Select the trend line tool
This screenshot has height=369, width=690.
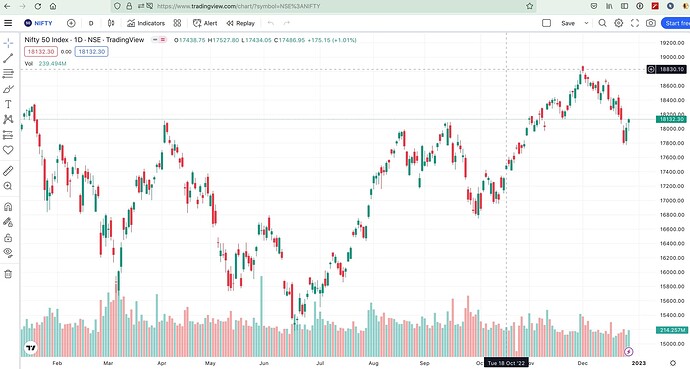[8, 58]
